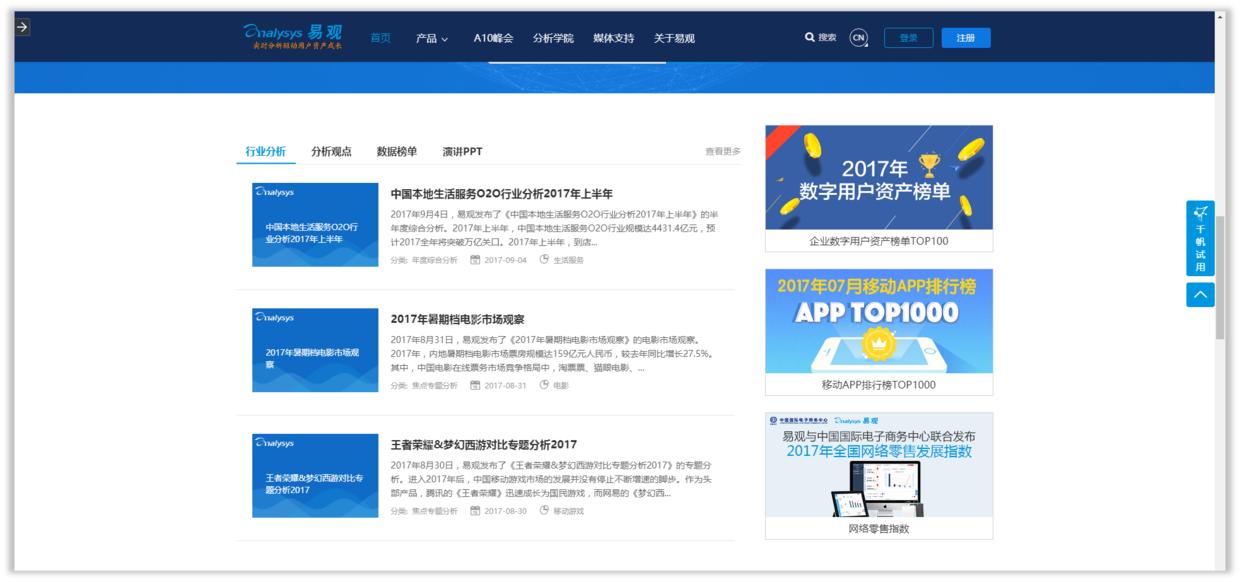Image resolution: width=1240 pixels, height=582 pixels.
Task: Click the arrow icon at top-left corner
Action: [22, 28]
